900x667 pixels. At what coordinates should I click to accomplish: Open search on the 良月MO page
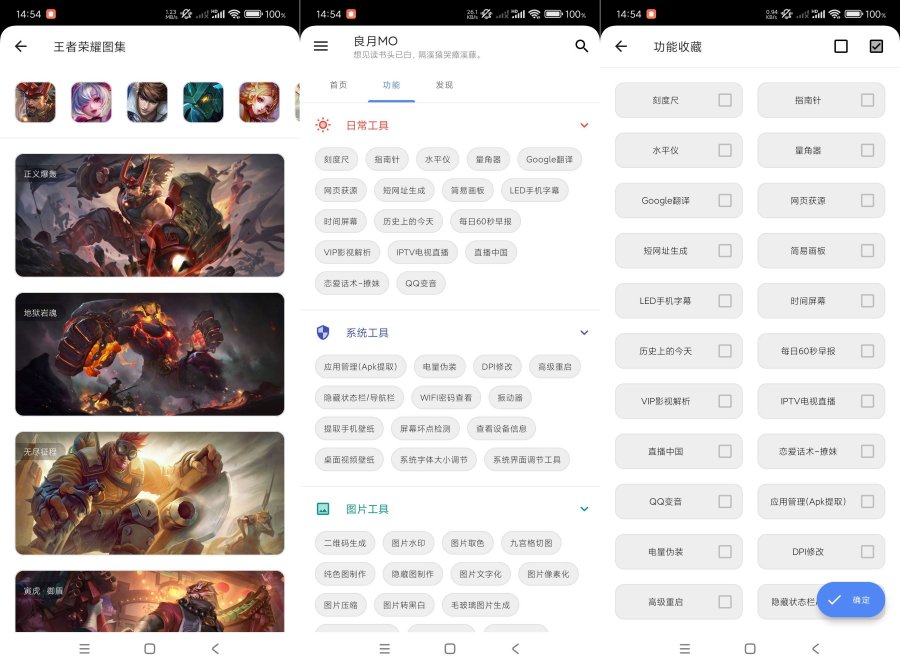tap(582, 46)
